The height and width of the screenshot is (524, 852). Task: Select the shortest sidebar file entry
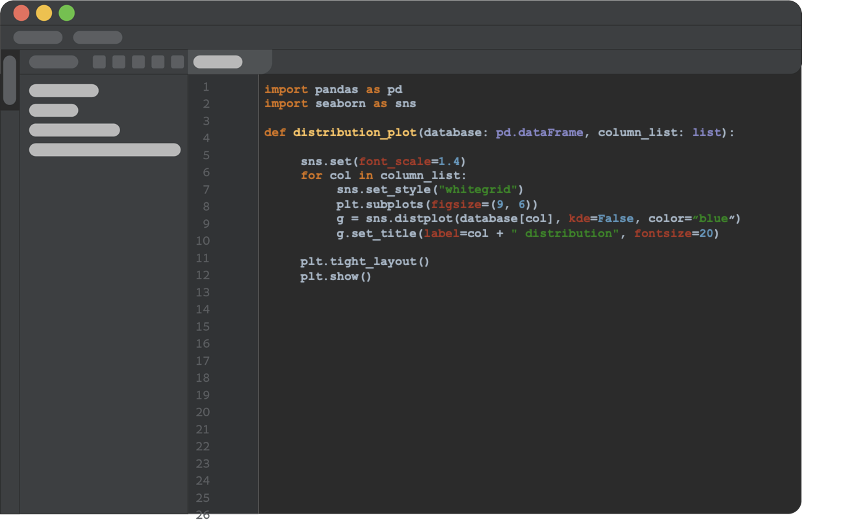coord(54,110)
